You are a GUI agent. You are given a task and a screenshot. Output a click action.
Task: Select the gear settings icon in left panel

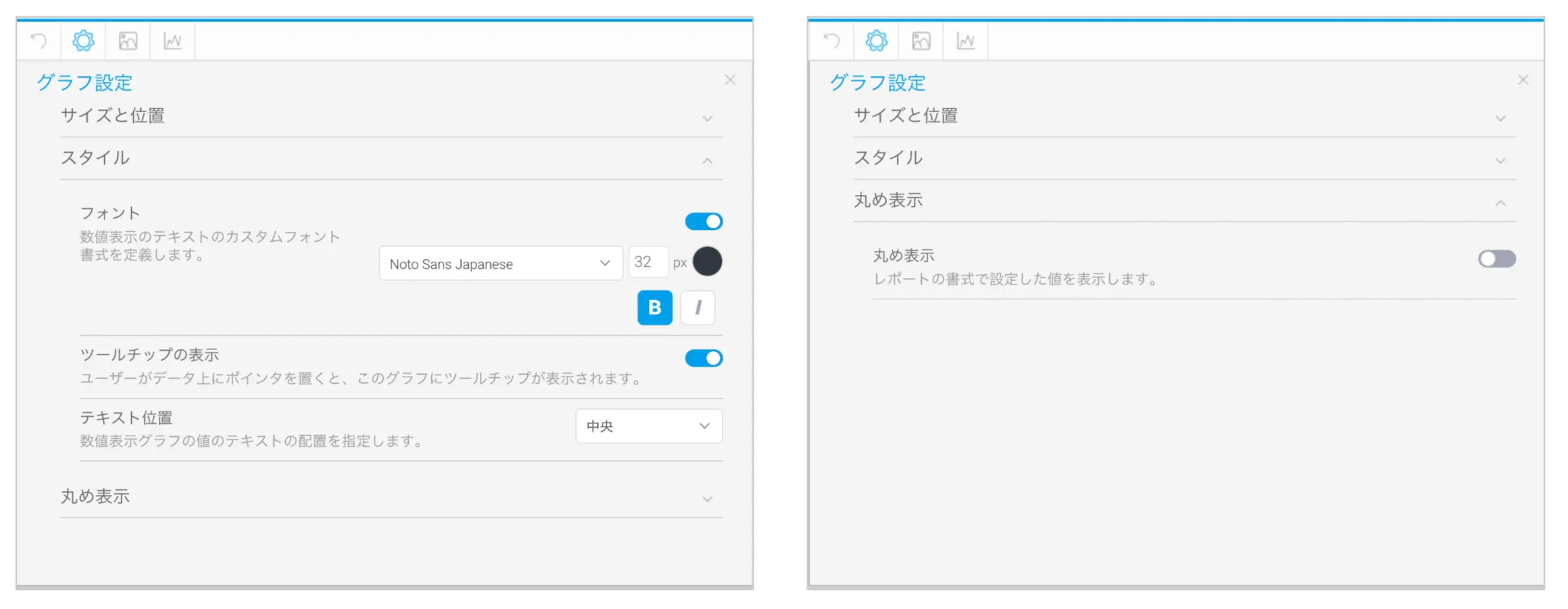84,41
